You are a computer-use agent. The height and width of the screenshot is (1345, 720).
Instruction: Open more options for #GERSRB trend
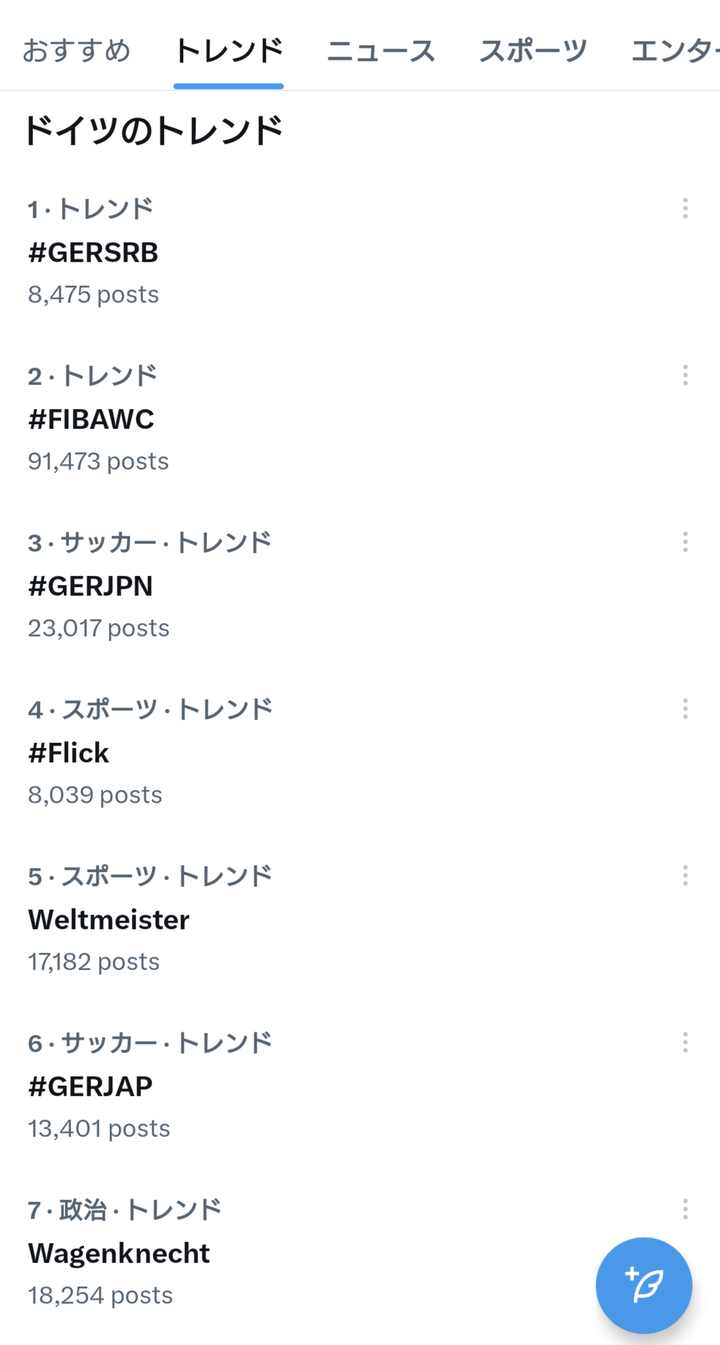(685, 208)
